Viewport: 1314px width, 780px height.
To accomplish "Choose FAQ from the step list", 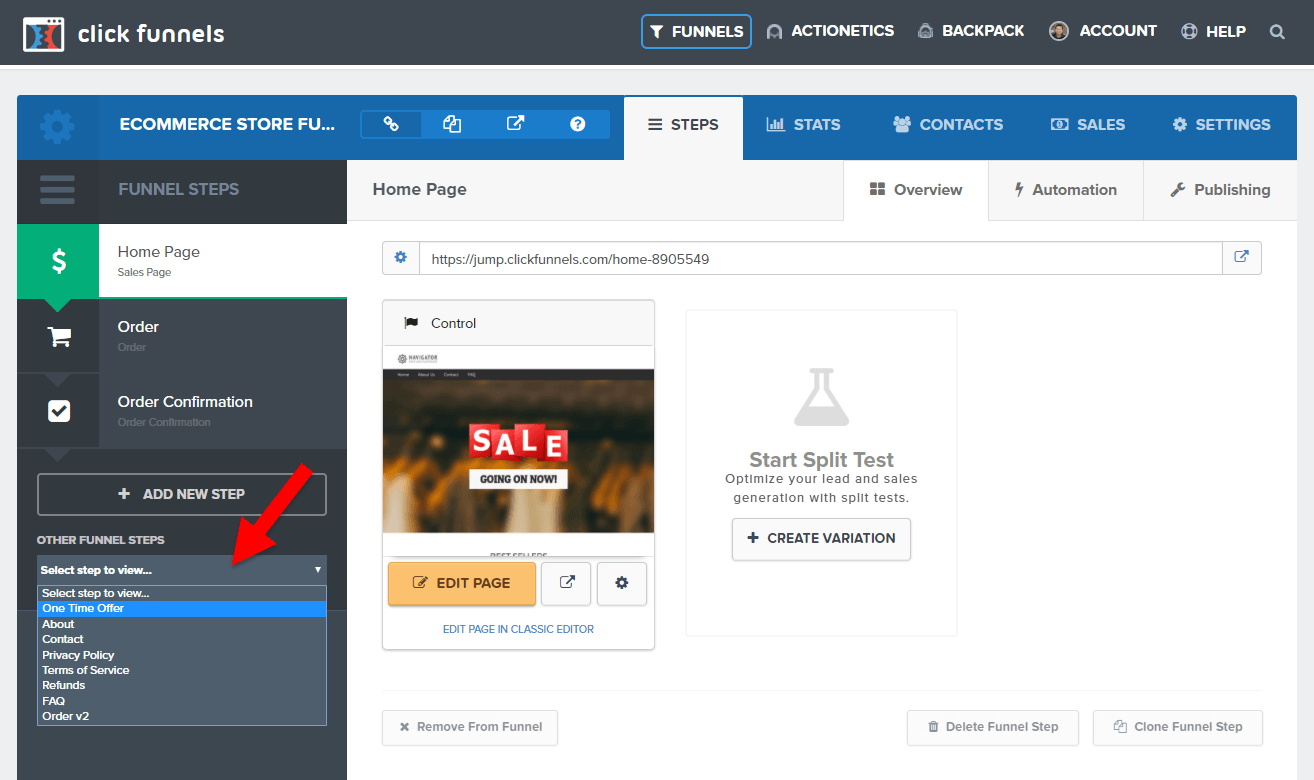I will pos(182,701).
